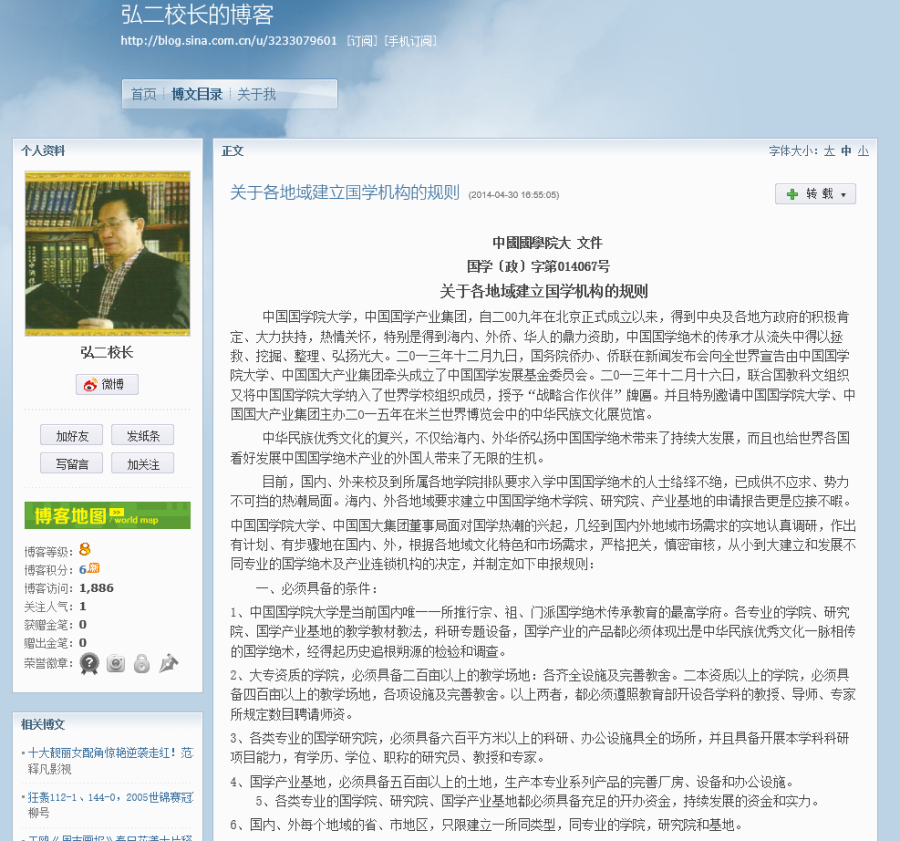Open the 关于我 tab

point(256,94)
